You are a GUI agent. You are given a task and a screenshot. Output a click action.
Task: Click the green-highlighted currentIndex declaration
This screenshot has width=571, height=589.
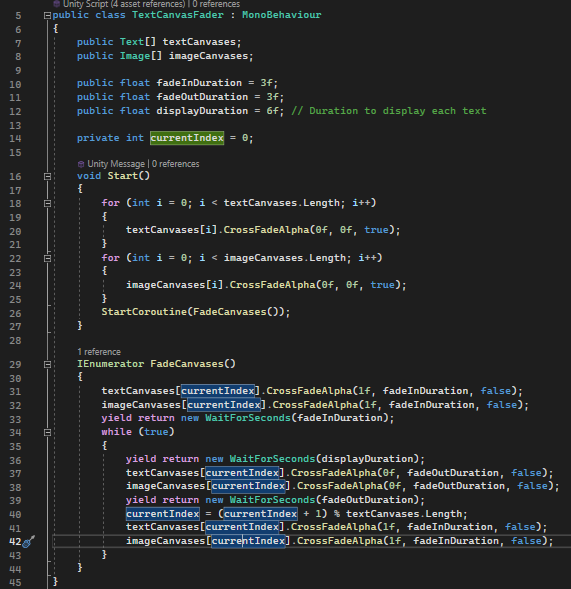tap(187, 138)
